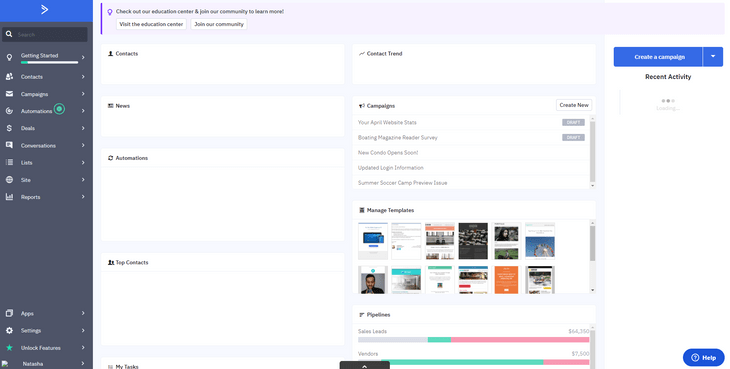Expand the Reports menu chevron
The height and width of the screenshot is (369, 730).
83,197
